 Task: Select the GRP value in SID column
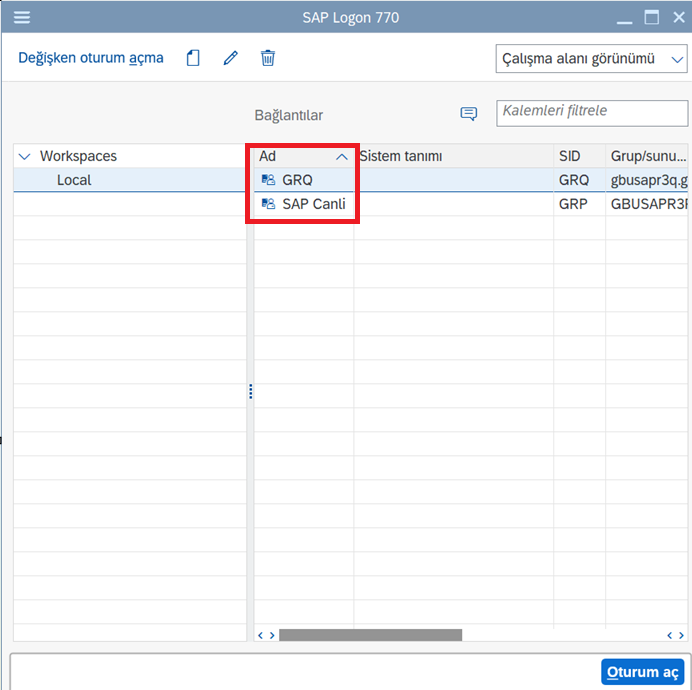(x=573, y=204)
